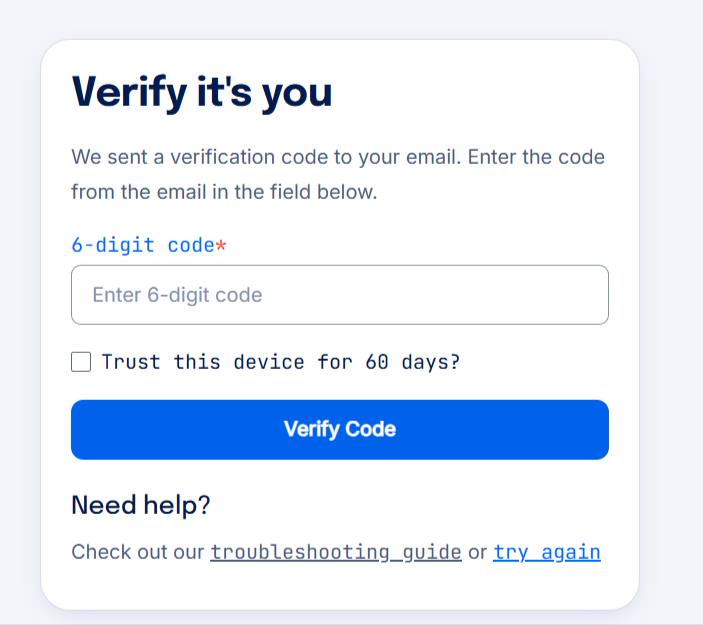
Task: Click the "6-digit code" field label
Action: pyautogui.click(x=143, y=245)
